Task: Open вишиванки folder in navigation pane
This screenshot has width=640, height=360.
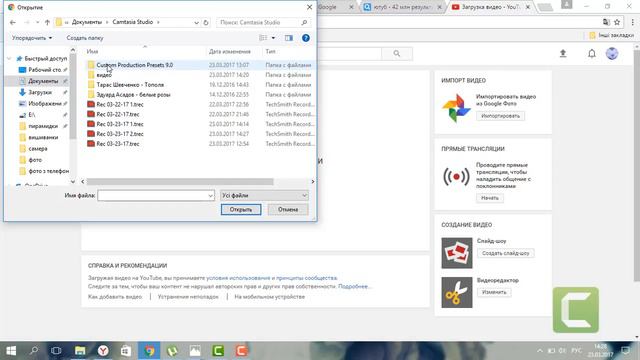Action: (43, 138)
